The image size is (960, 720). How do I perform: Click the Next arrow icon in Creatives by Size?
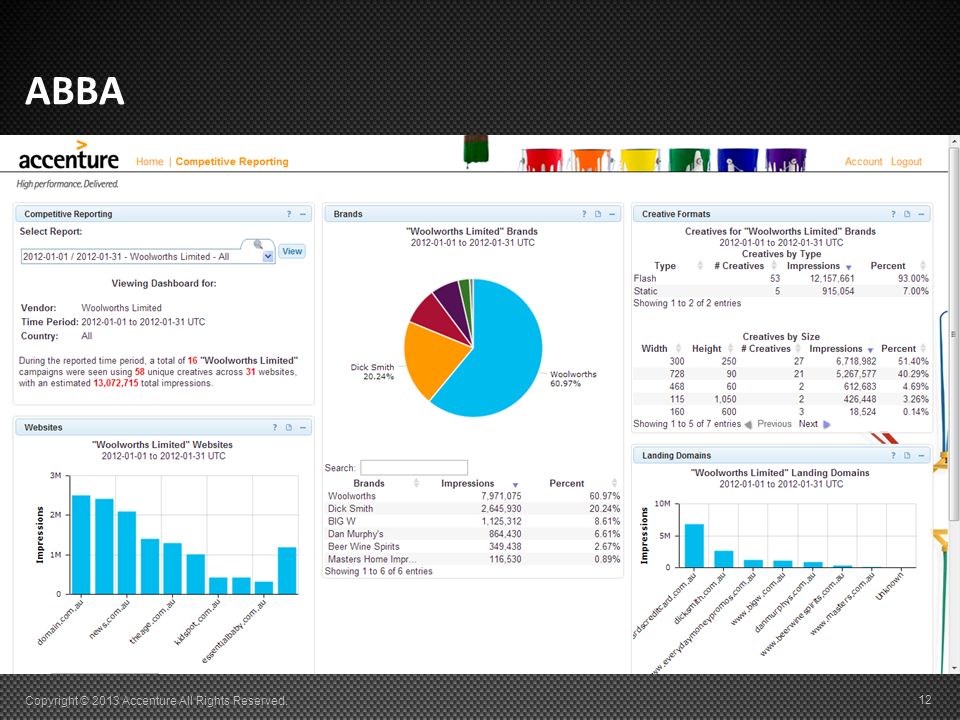pyautogui.click(x=827, y=424)
